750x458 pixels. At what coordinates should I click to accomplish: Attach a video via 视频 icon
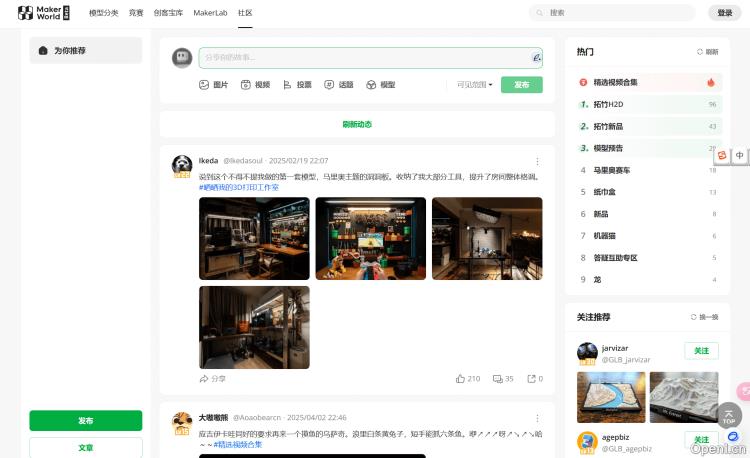[x=255, y=85]
